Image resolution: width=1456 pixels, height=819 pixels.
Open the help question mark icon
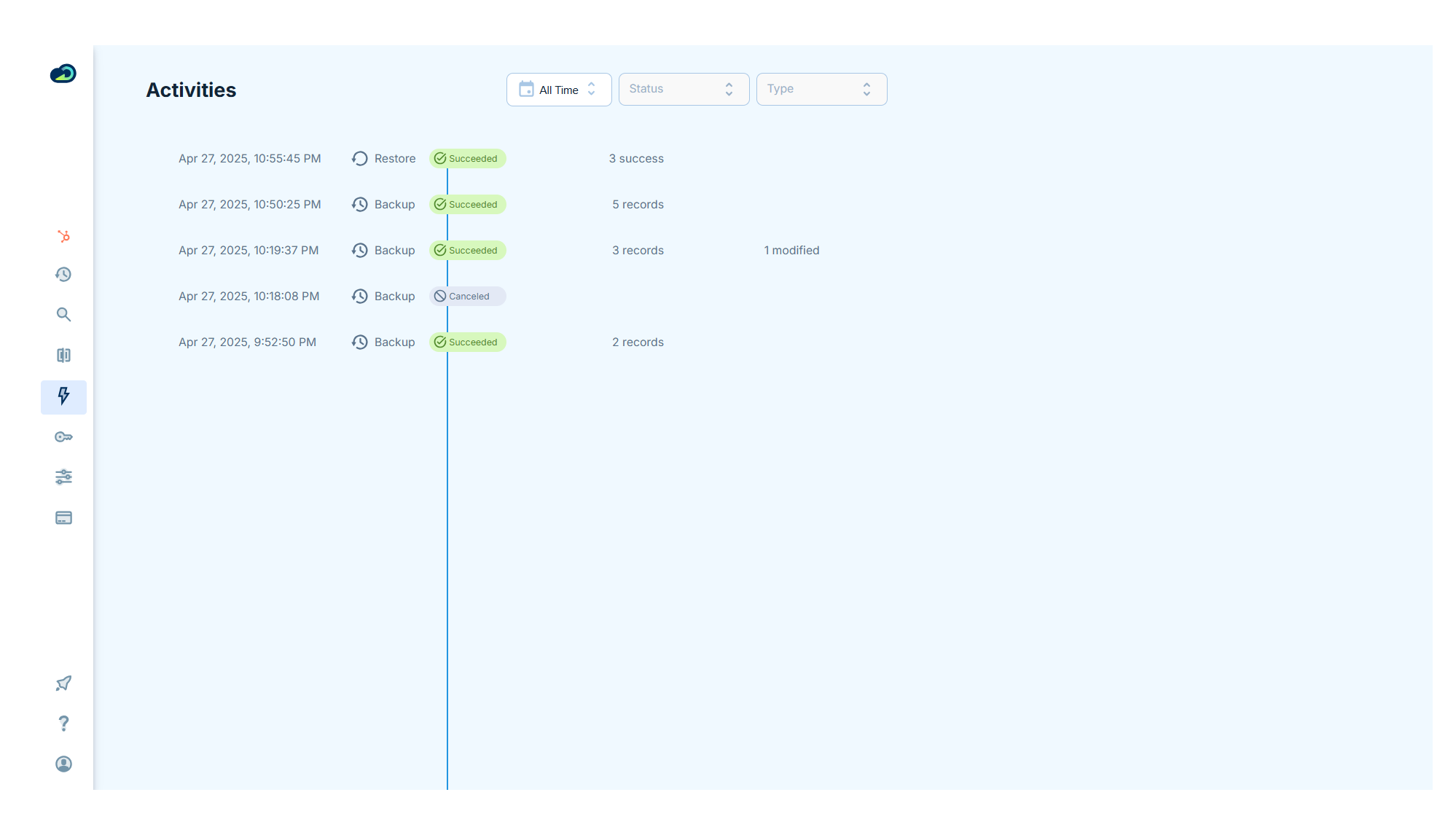[63, 724]
